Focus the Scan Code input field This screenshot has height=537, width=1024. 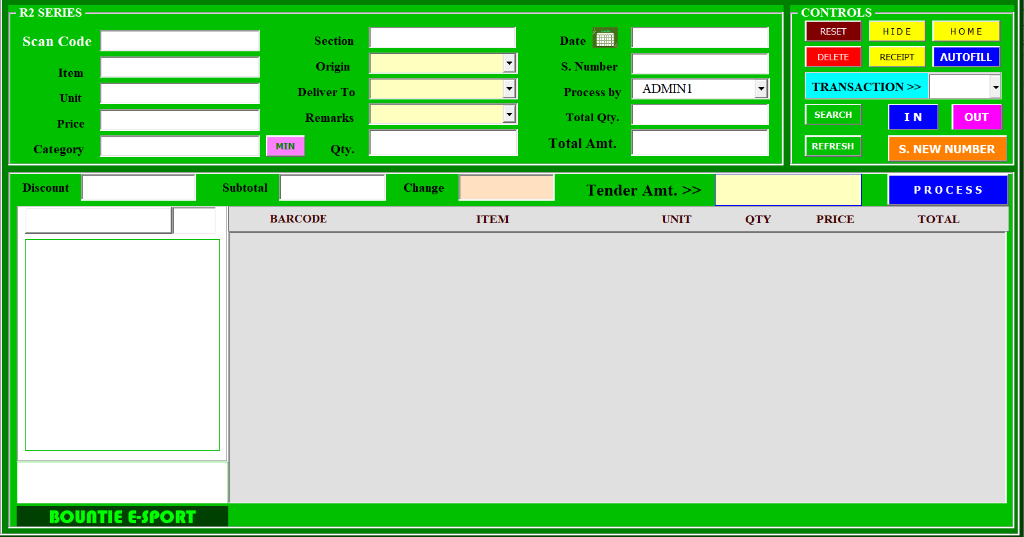point(180,41)
